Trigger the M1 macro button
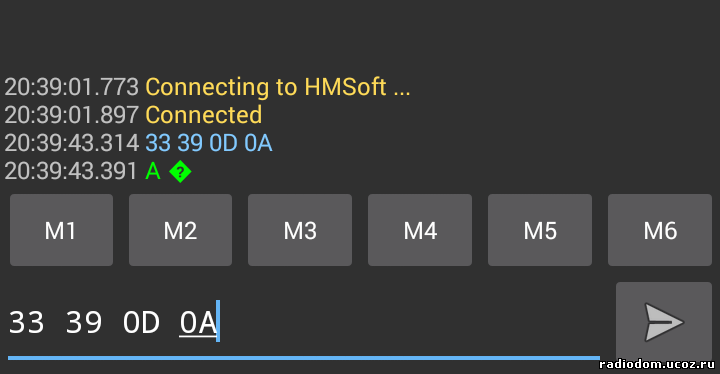The height and width of the screenshot is (374, 720). 62,230
